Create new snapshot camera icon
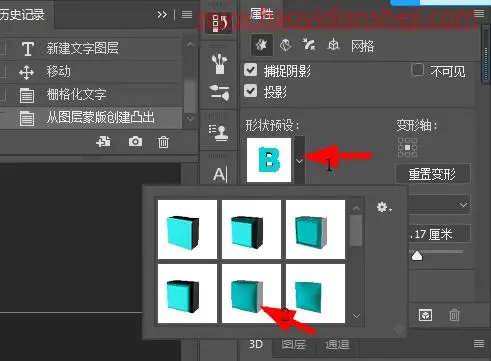Image resolution: width=491 pixels, height=361 pixels. (x=135, y=142)
